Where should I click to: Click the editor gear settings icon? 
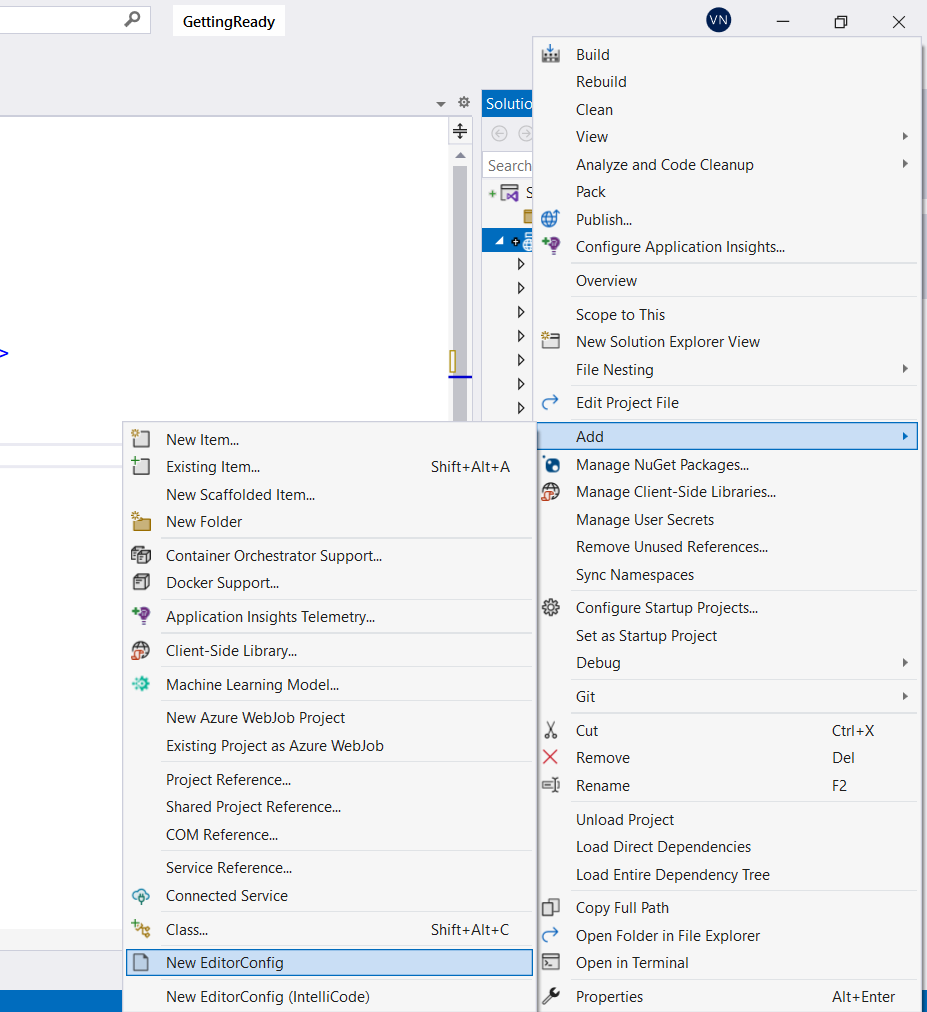point(464,102)
